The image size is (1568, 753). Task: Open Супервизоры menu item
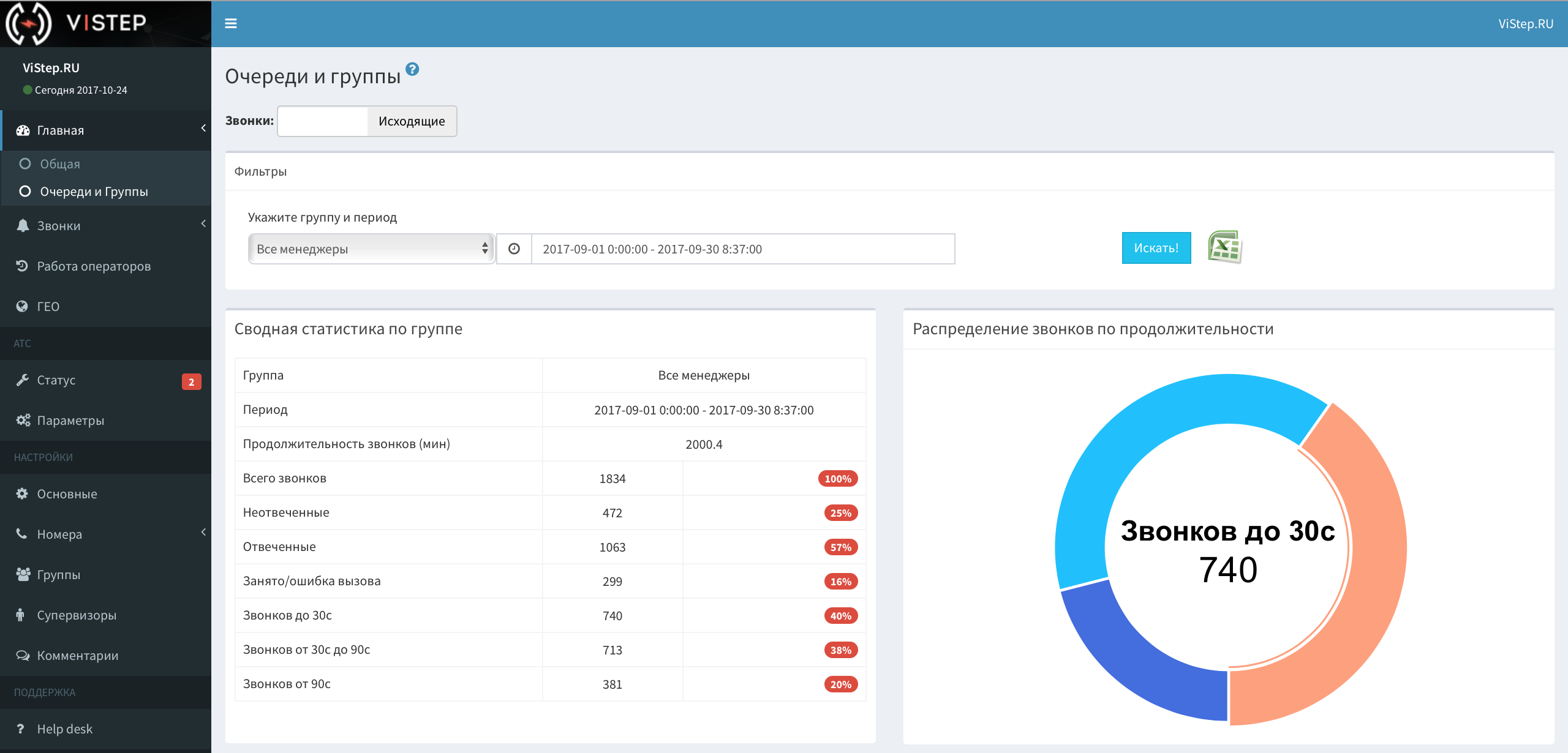coord(106,615)
